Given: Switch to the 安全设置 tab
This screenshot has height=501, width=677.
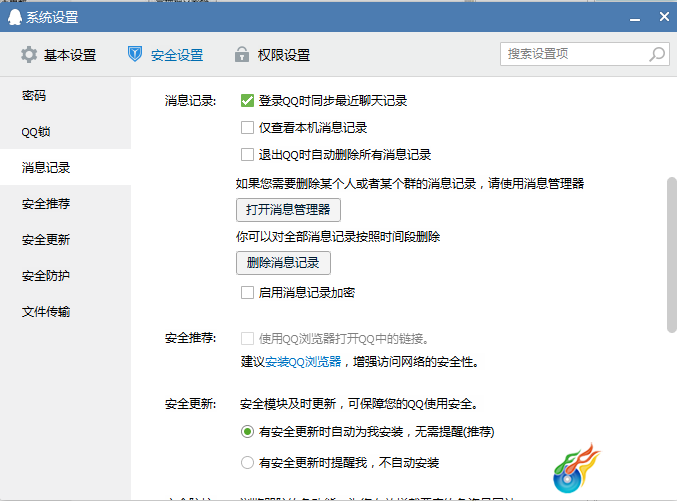Looking at the screenshot, I should pos(165,55).
